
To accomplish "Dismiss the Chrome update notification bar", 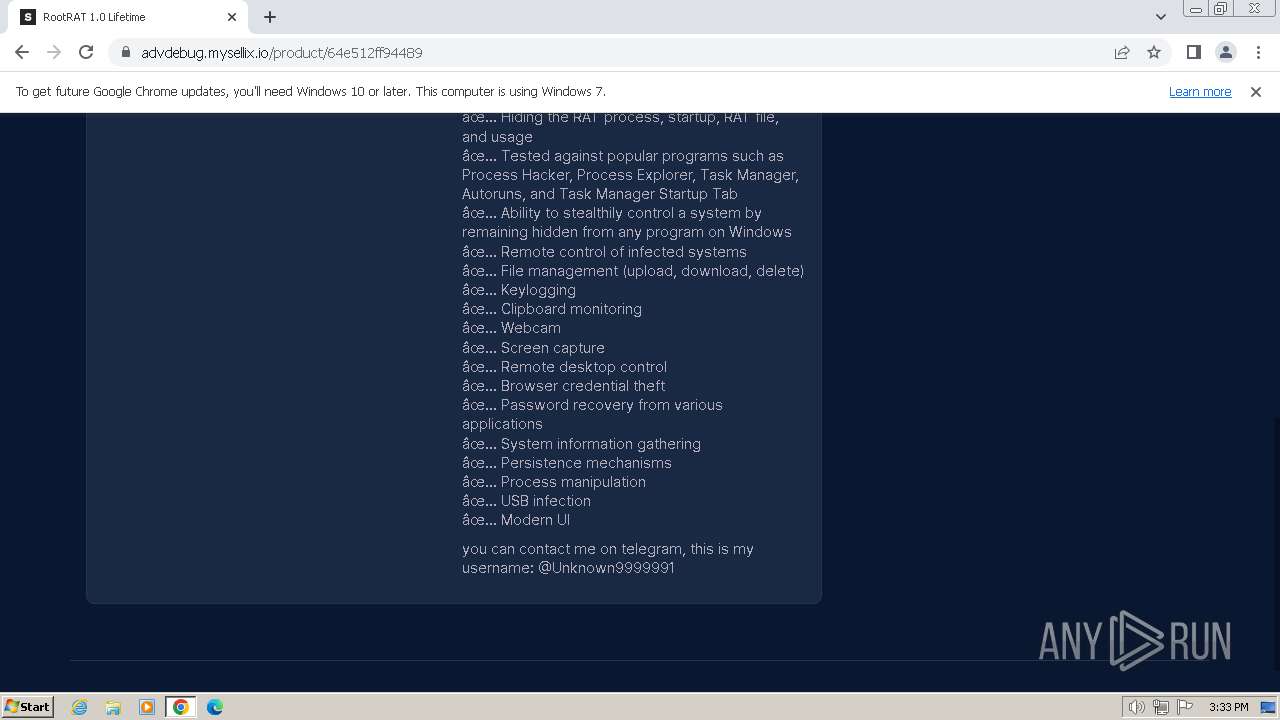I will (1256, 91).
